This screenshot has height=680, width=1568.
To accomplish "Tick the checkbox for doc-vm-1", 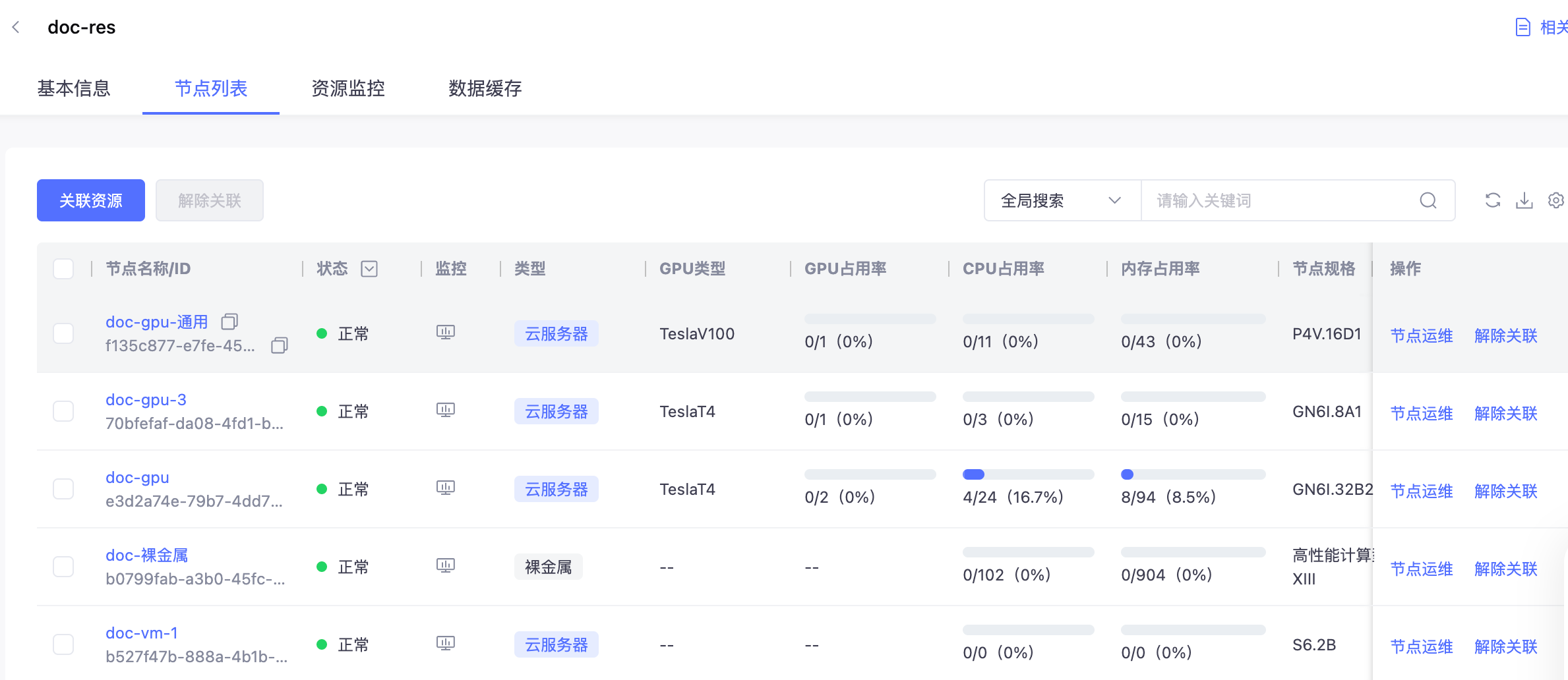I will (x=63, y=644).
